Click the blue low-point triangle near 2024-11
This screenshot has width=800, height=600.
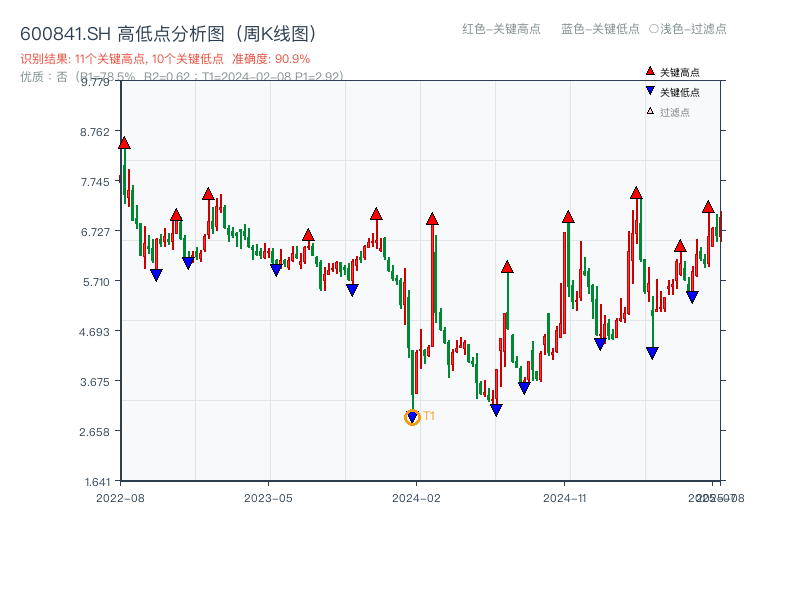pyautogui.click(x=598, y=343)
